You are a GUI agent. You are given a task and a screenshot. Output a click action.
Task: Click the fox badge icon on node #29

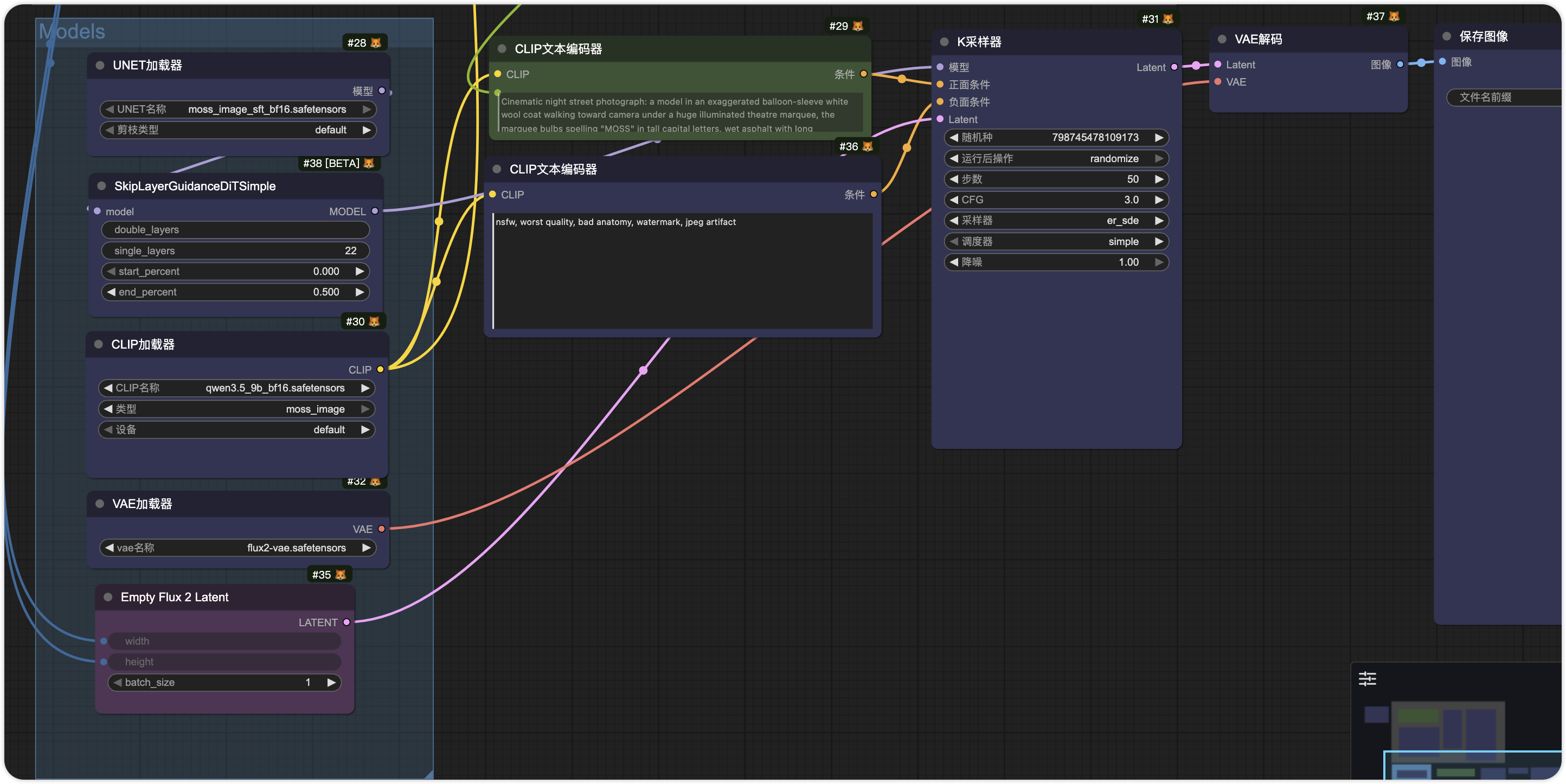(x=858, y=25)
